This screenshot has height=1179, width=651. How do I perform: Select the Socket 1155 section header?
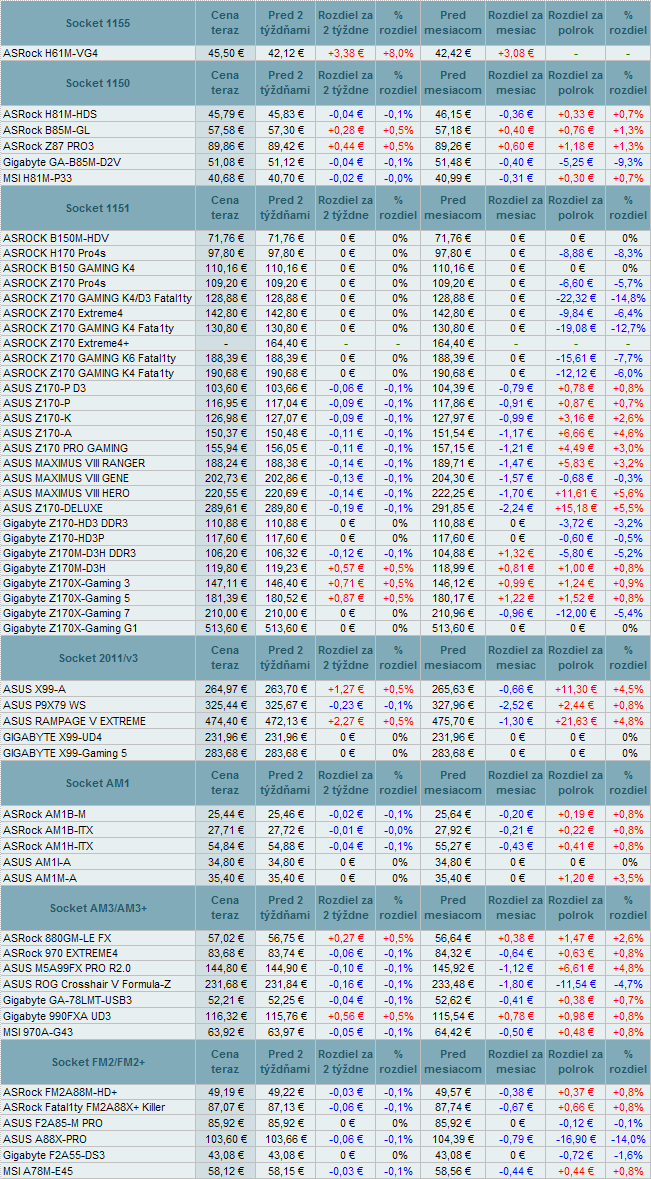tap(98, 23)
